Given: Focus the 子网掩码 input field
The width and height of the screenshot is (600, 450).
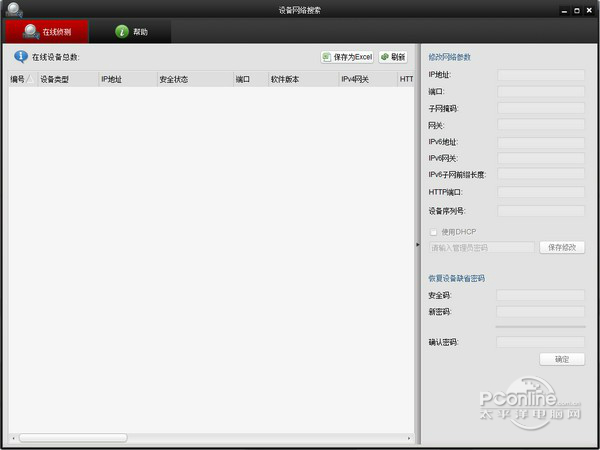Looking at the screenshot, I should tap(541, 108).
